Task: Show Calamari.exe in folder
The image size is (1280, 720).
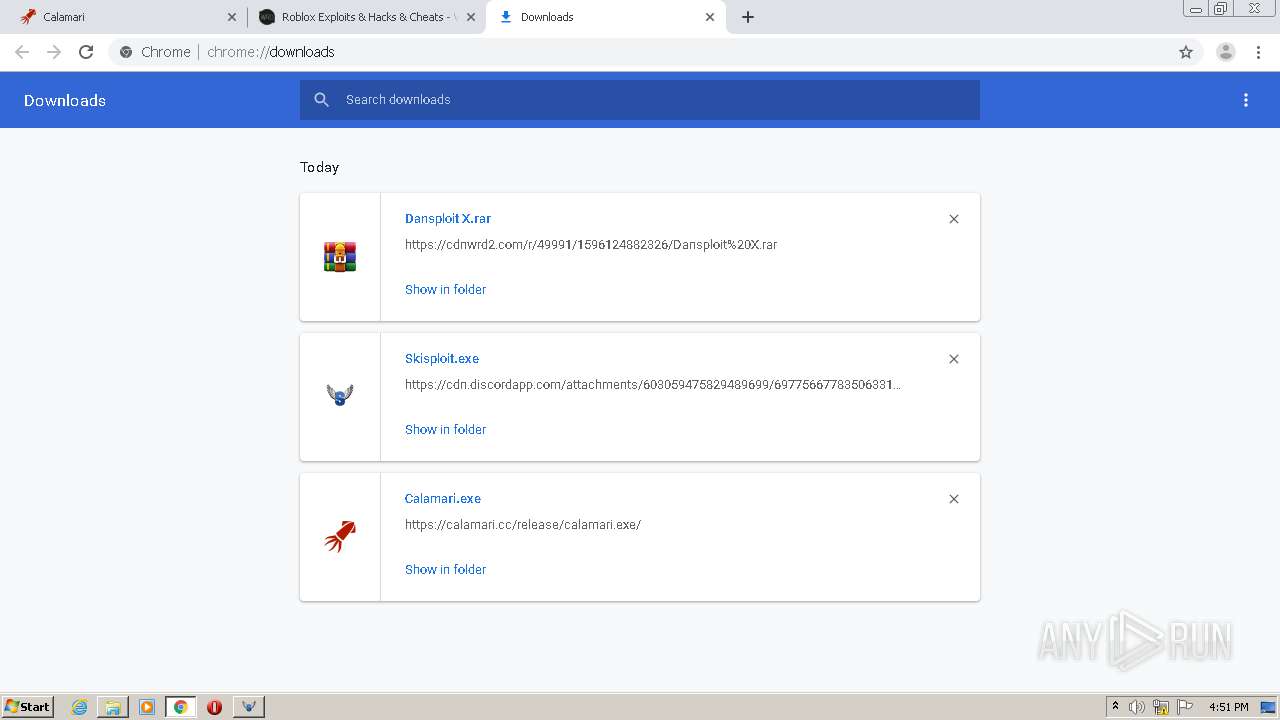Action: click(445, 569)
